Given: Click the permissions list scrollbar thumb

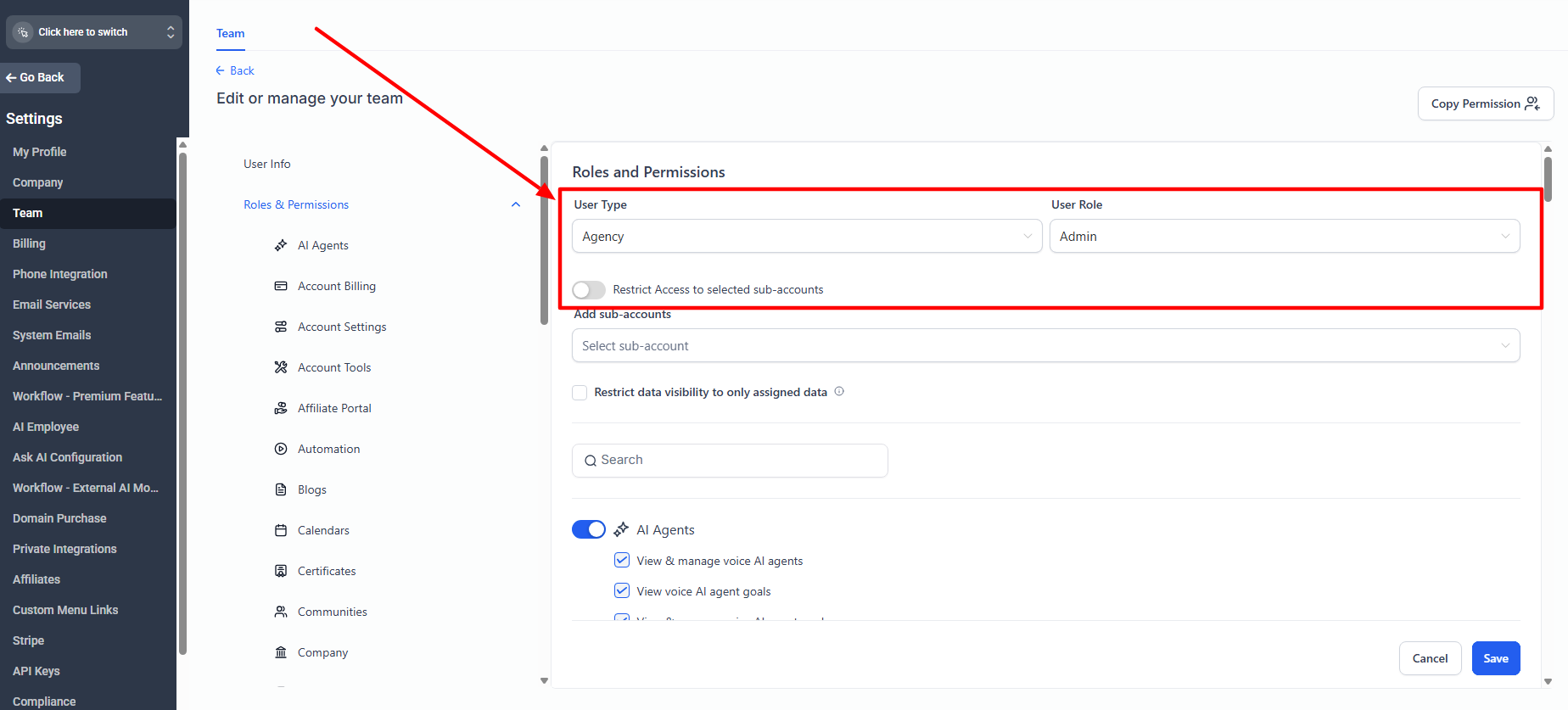Looking at the screenshot, I should 544,240.
